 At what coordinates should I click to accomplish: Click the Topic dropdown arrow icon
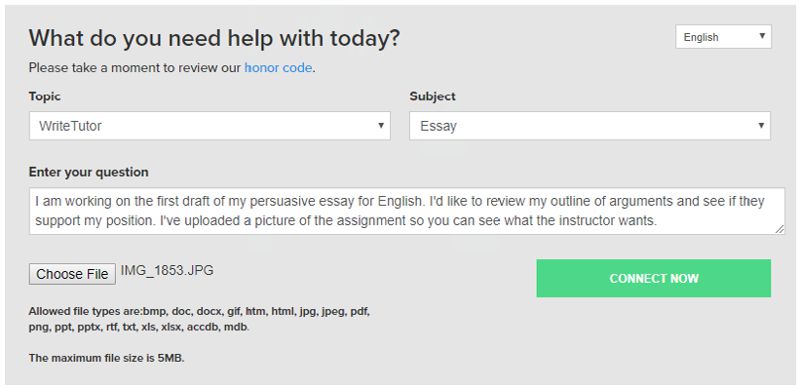click(x=381, y=125)
